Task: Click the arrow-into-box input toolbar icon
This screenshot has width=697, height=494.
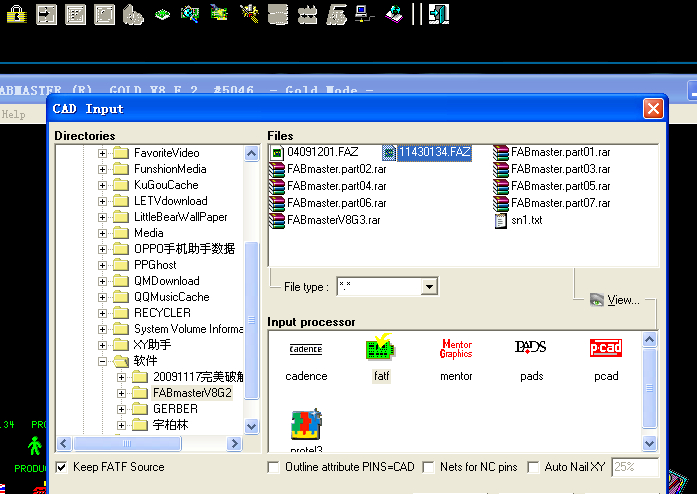Action: (46, 14)
